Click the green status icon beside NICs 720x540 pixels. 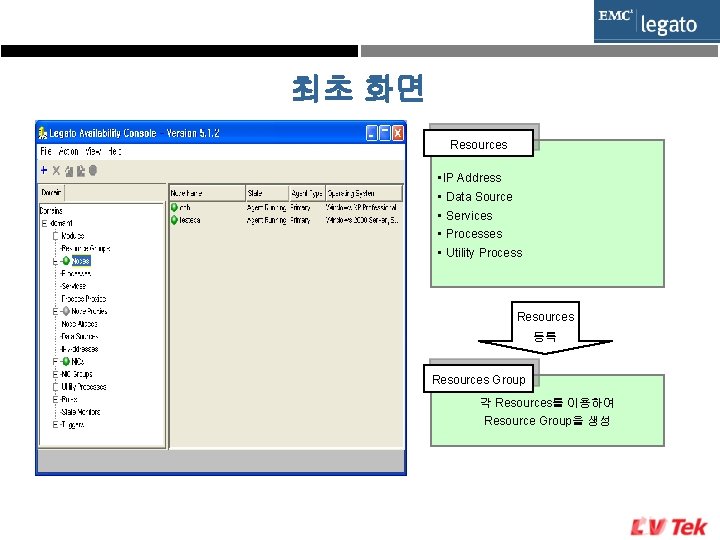pyautogui.click(x=66, y=361)
